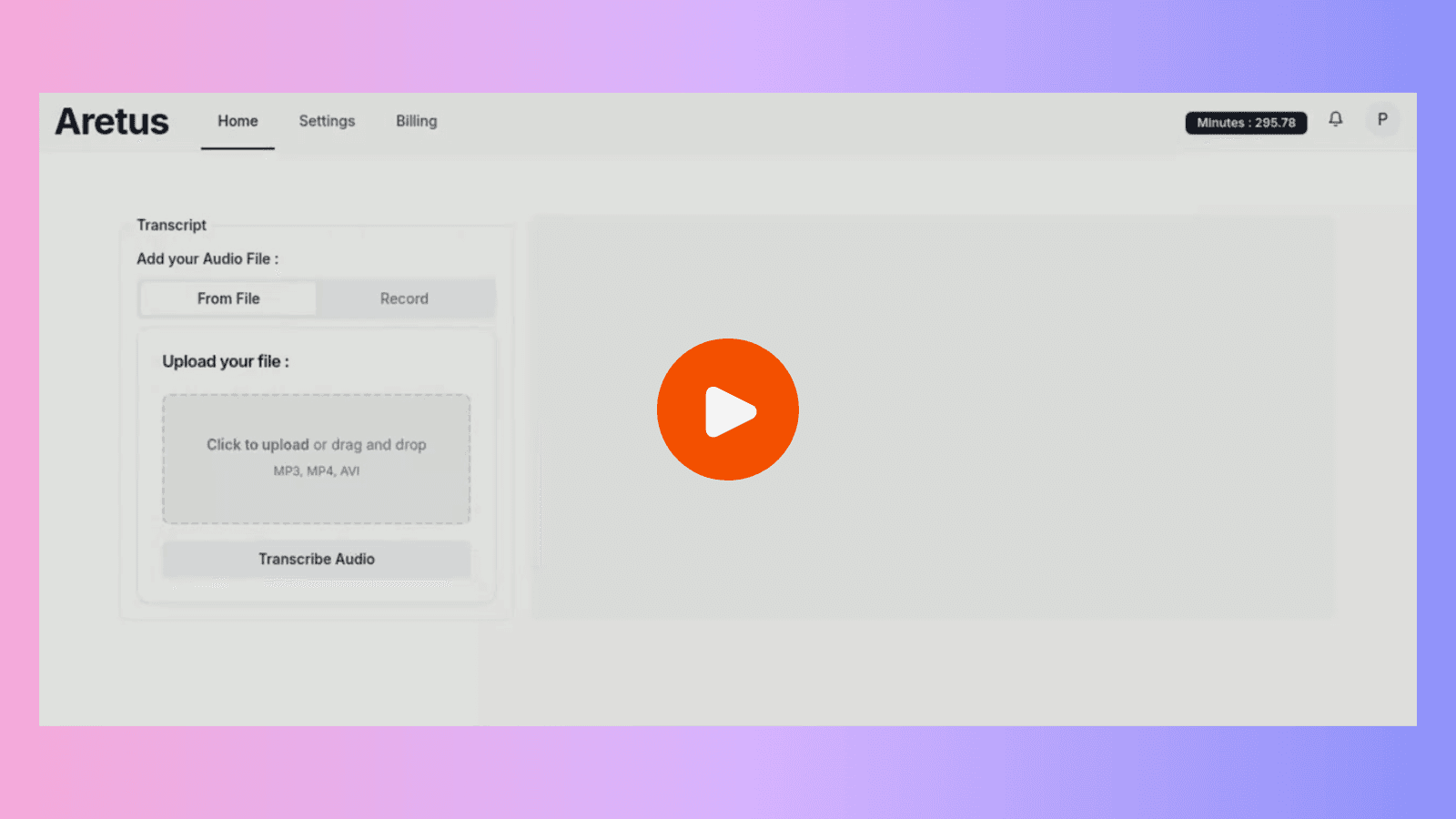
Task: Switch to the Record tab
Action: 404,298
